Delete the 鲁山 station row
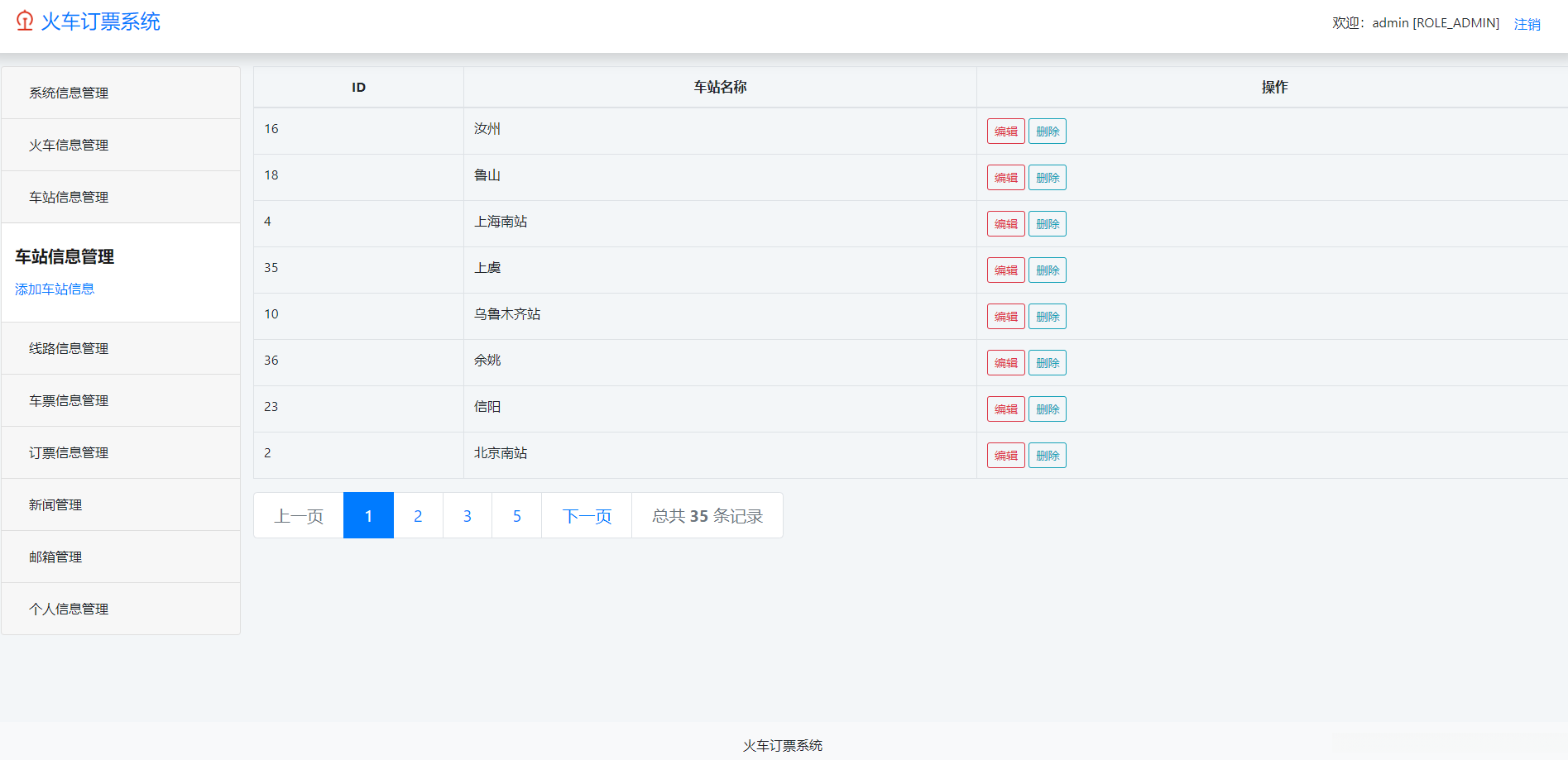1568x760 pixels. coord(1048,178)
